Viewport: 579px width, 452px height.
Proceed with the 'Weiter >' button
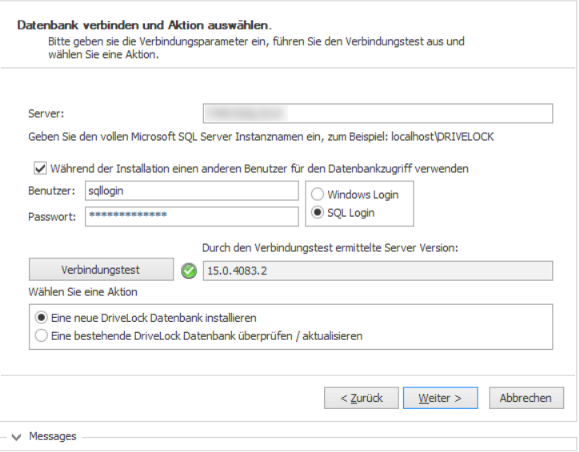point(440,398)
